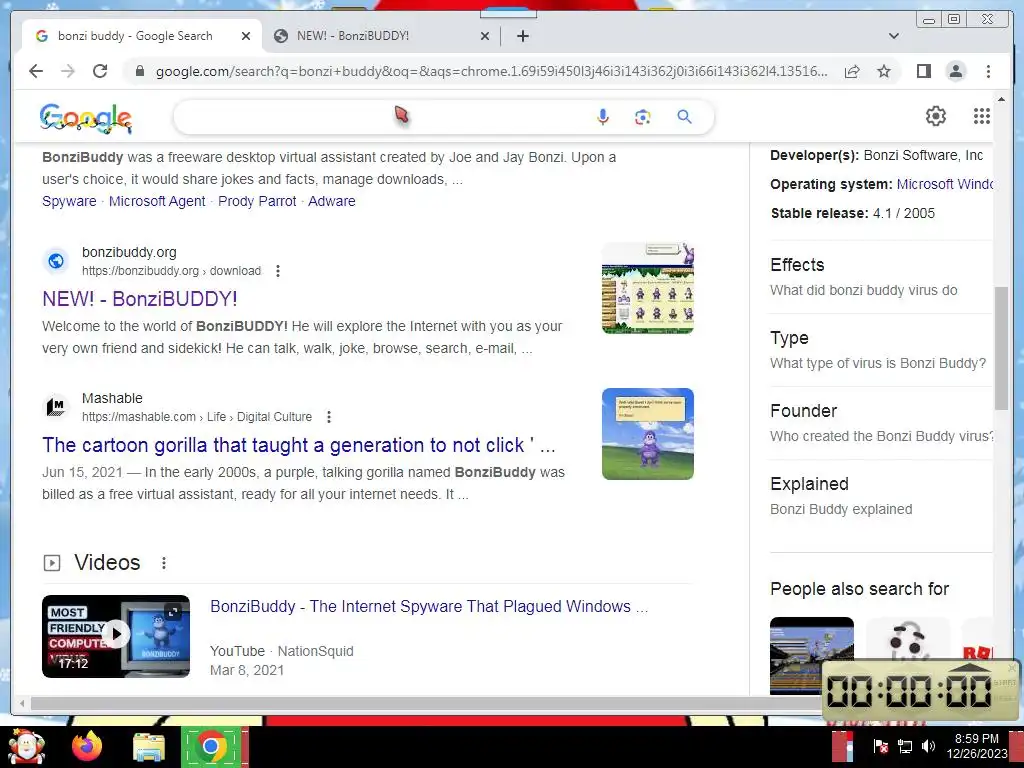Open network icon in system tray
Viewport: 1024px width, 768px height.
[905, 746]
